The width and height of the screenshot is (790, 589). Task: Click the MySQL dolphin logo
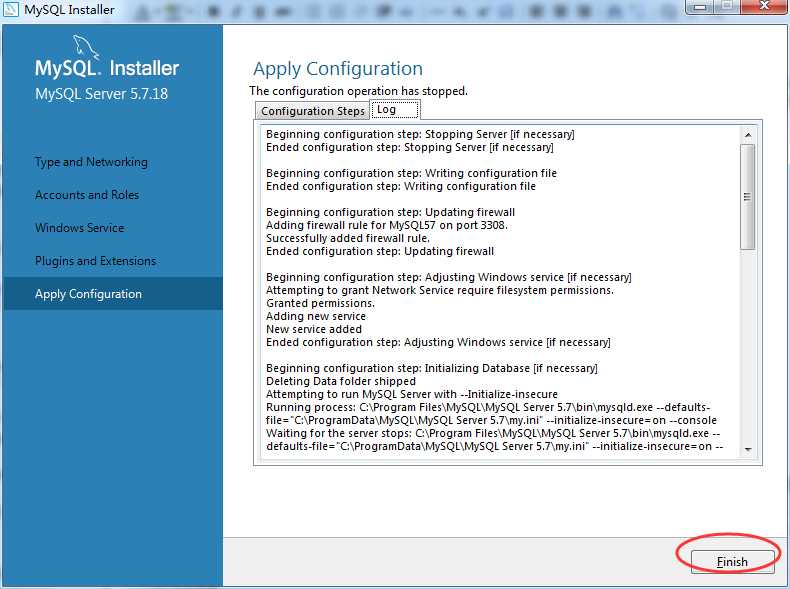(x=86, y=46)
